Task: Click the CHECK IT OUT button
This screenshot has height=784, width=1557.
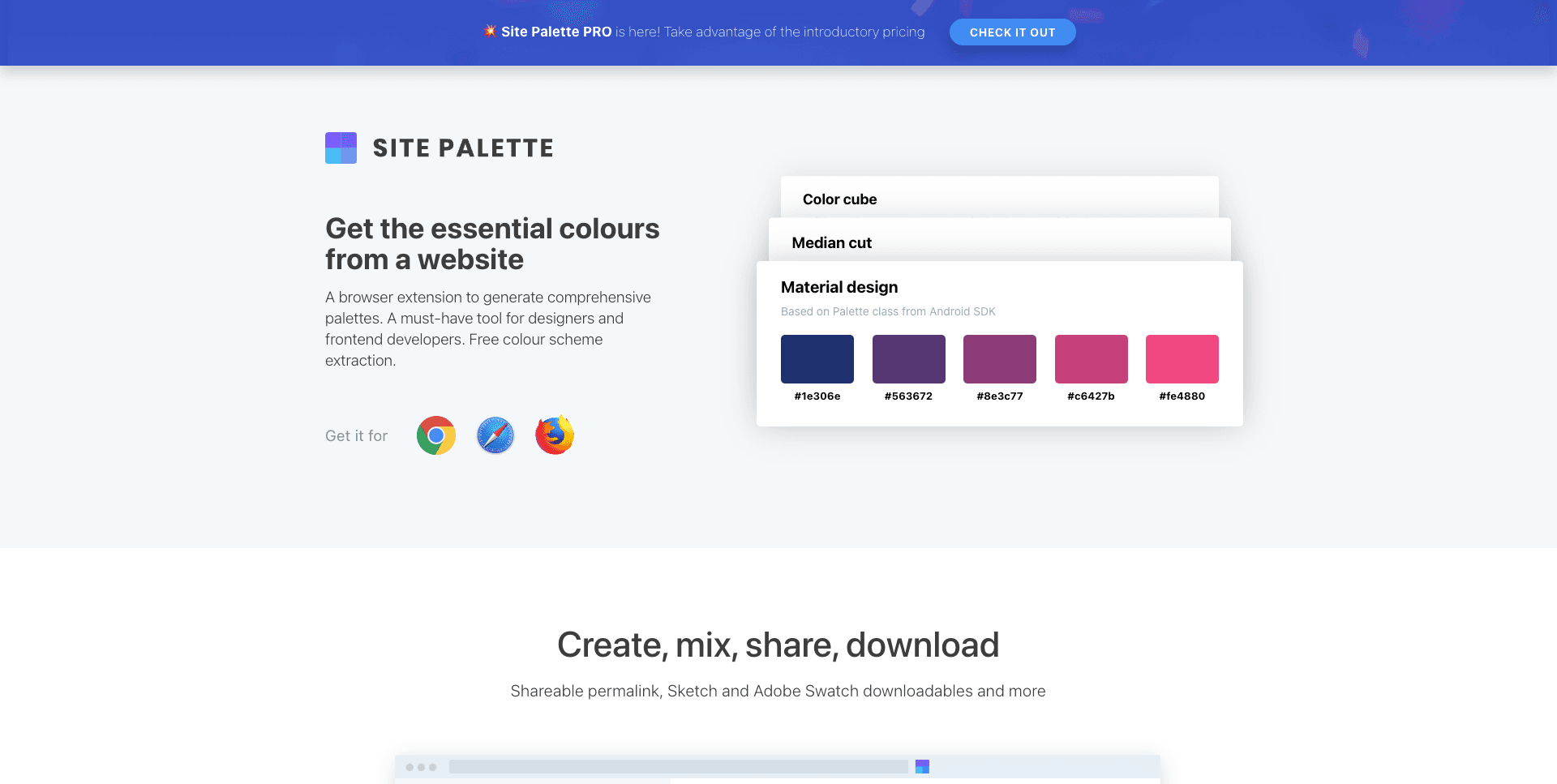Action: coord(1013,32)
